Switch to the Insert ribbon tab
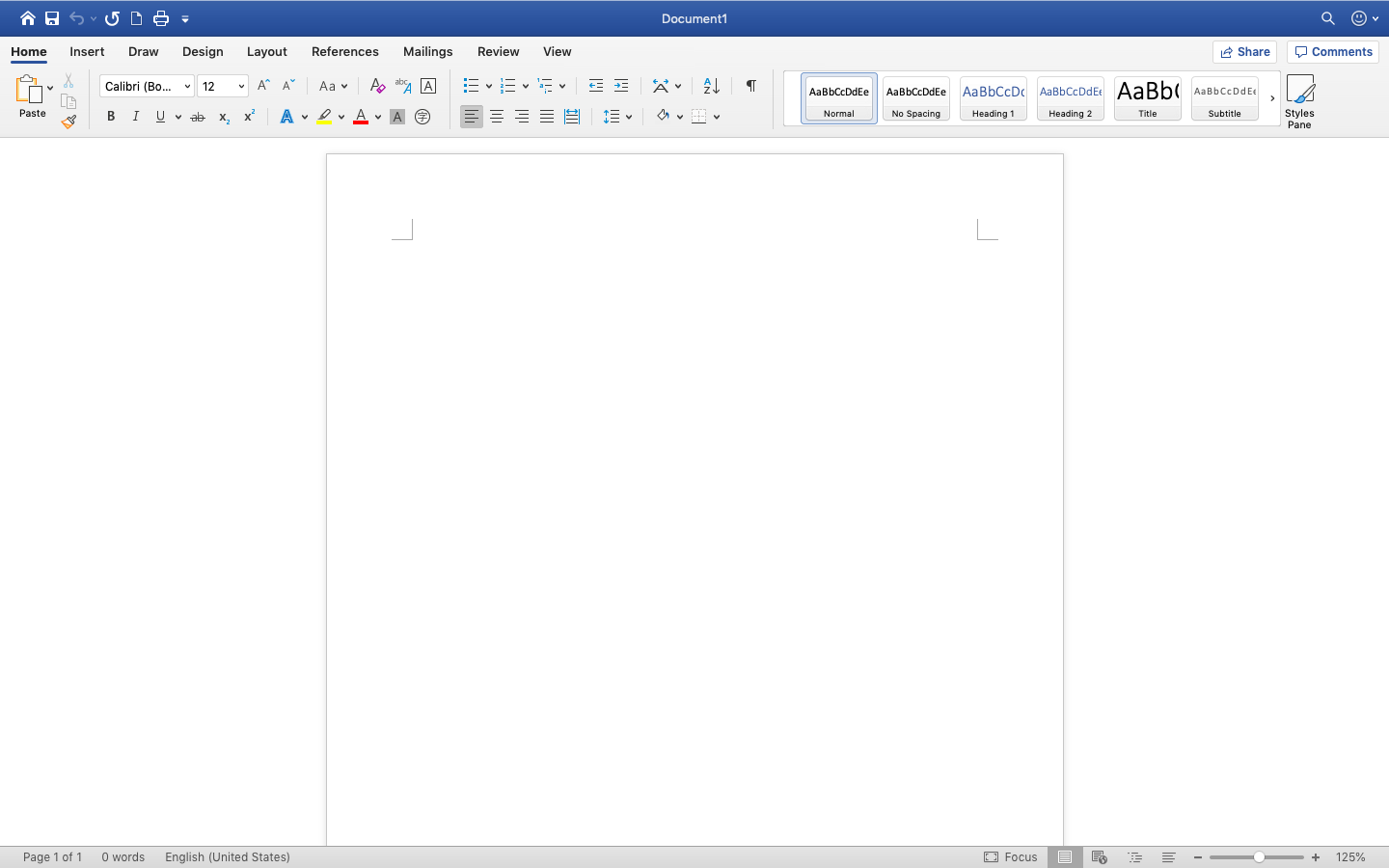Image resolution: width=1389 pixels, height=868 pixels. point(87,51)
